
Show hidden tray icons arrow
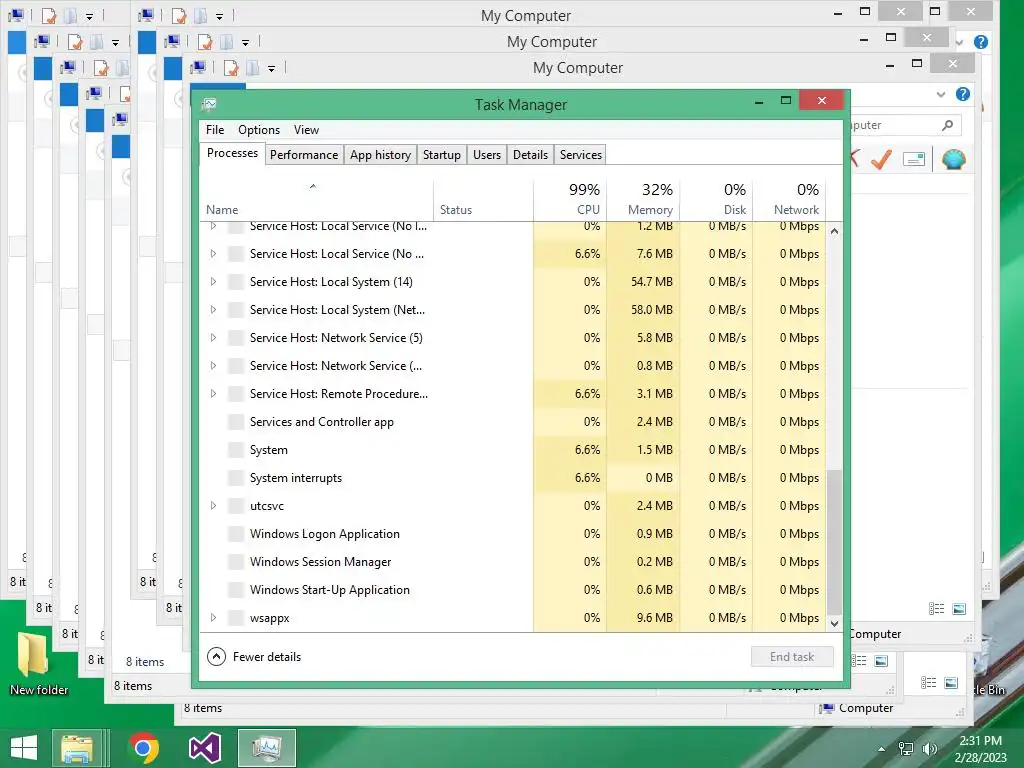click(882, 749)
